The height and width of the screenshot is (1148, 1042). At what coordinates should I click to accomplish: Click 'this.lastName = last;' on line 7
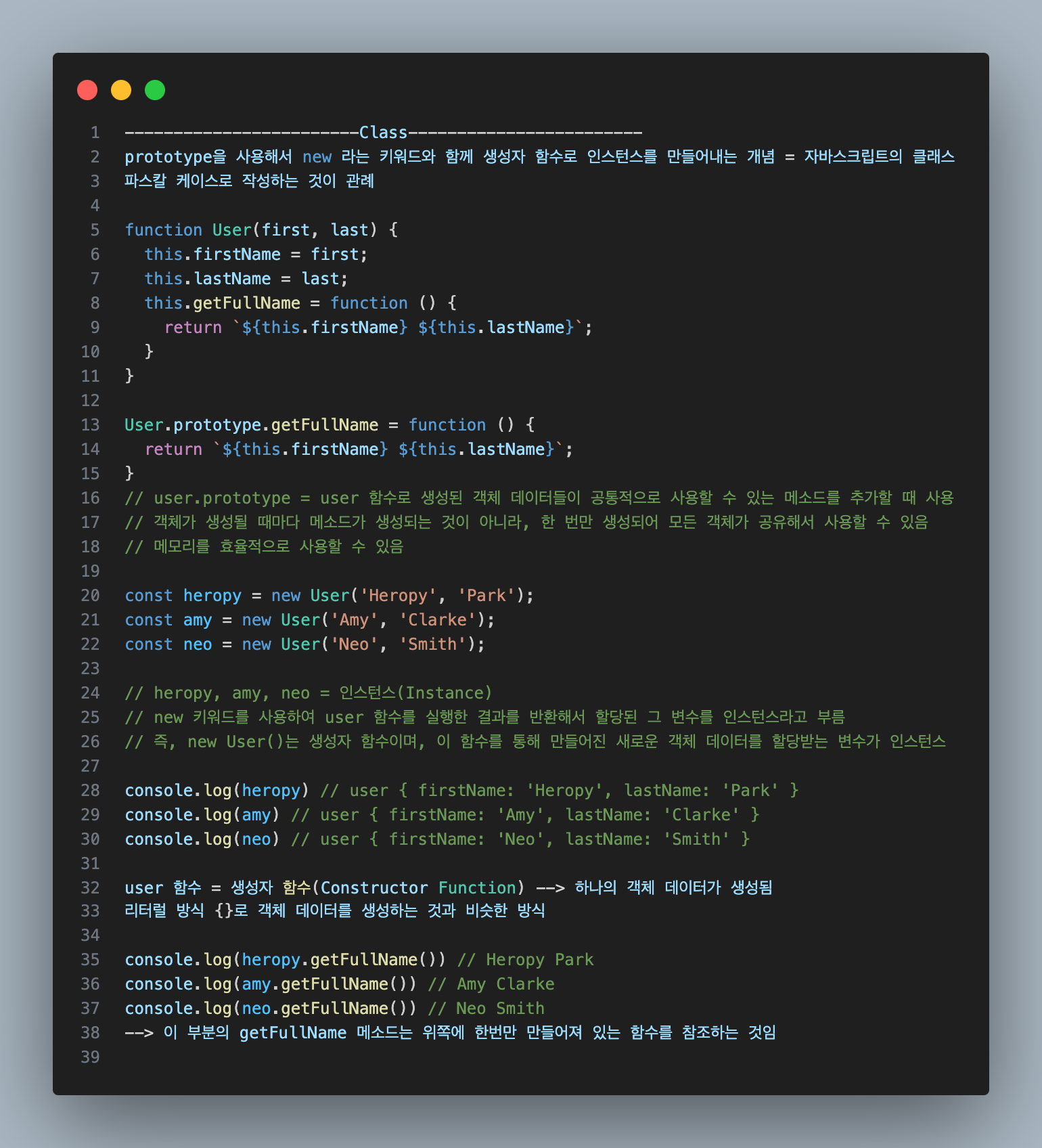(246, 279)
